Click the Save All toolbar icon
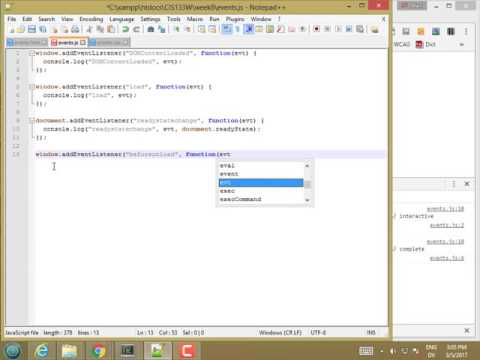 pos(43,30)
